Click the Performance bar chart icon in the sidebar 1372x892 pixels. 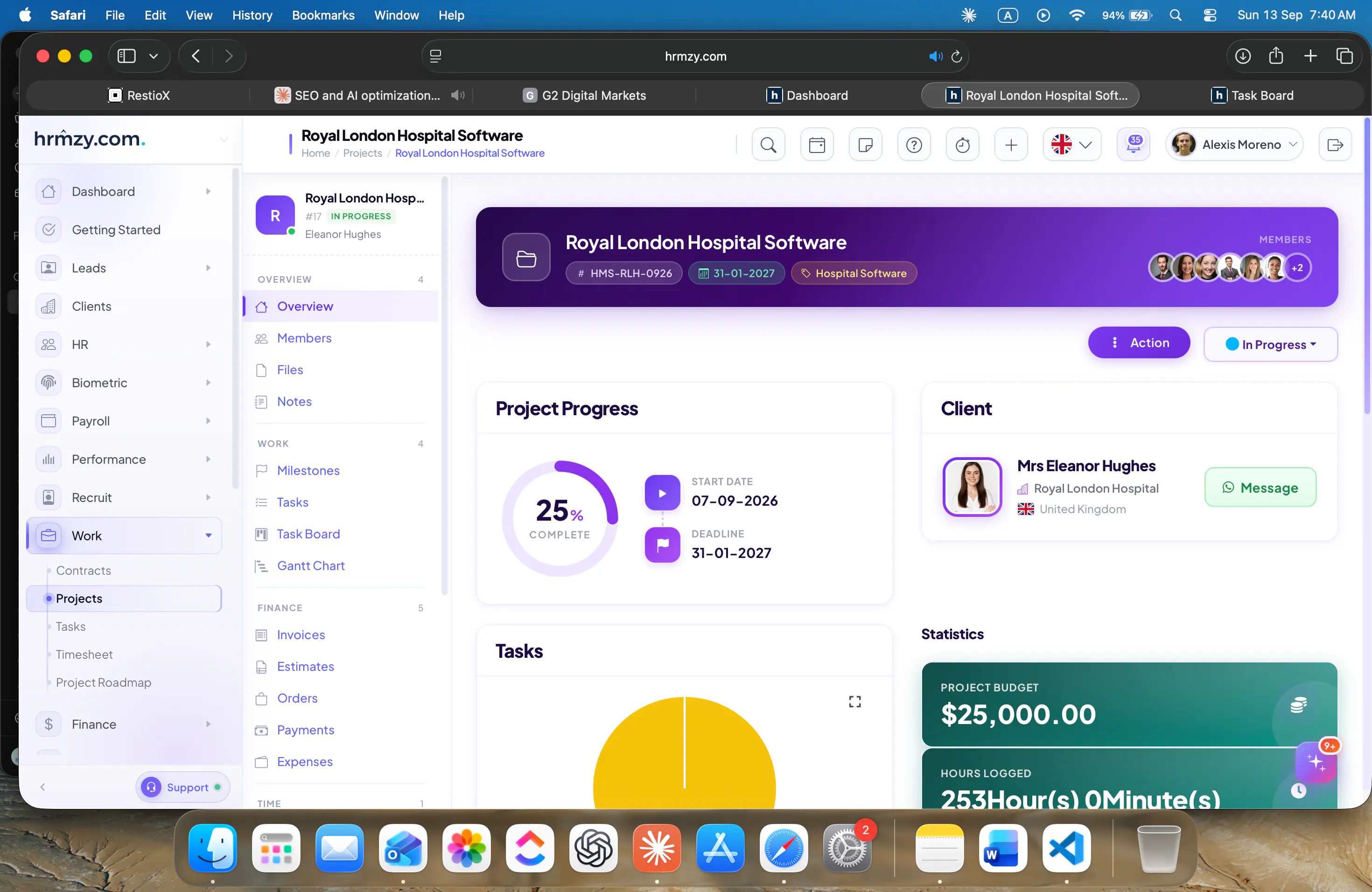click(x=49, y=459)
